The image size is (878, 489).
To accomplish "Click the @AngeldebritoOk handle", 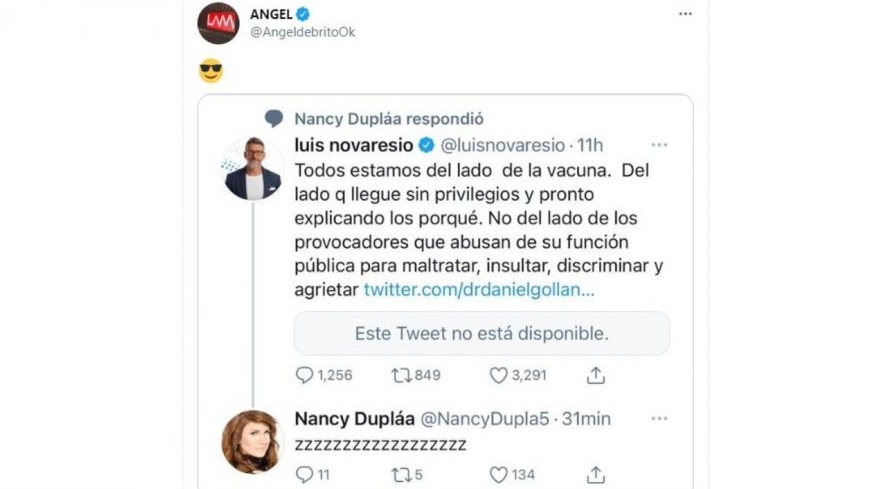I will [x=302, y=32].
